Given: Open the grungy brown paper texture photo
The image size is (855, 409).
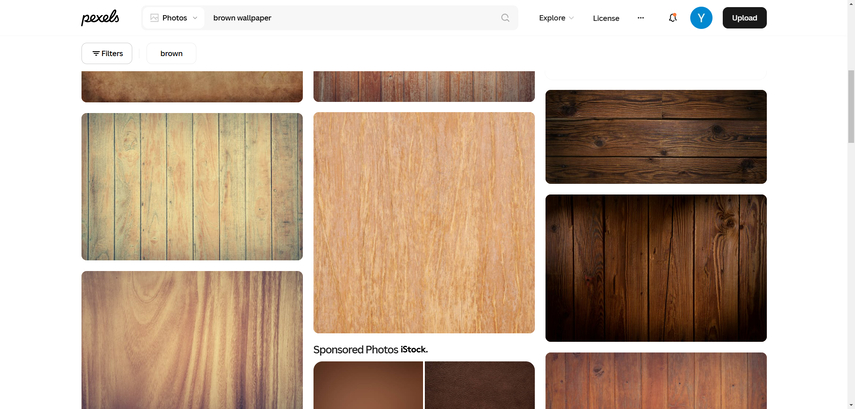Looking at the screenshot, I should (x=192, y=86).
